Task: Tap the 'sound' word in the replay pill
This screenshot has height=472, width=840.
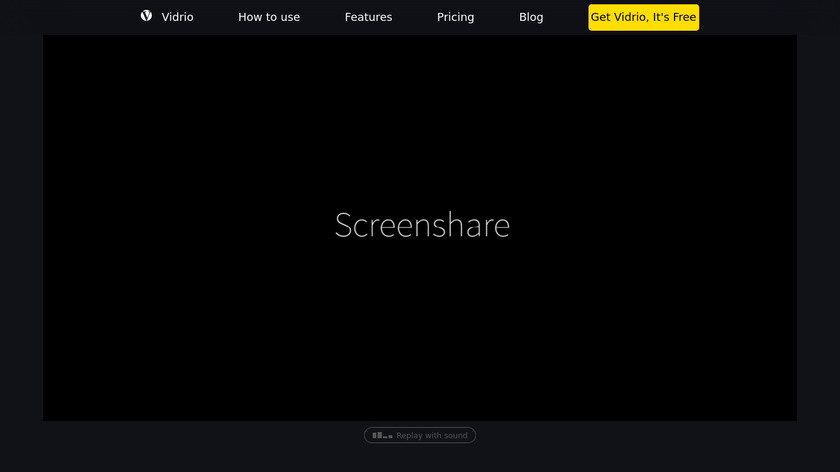Action: pyautogui.click(x=455, y=436)
